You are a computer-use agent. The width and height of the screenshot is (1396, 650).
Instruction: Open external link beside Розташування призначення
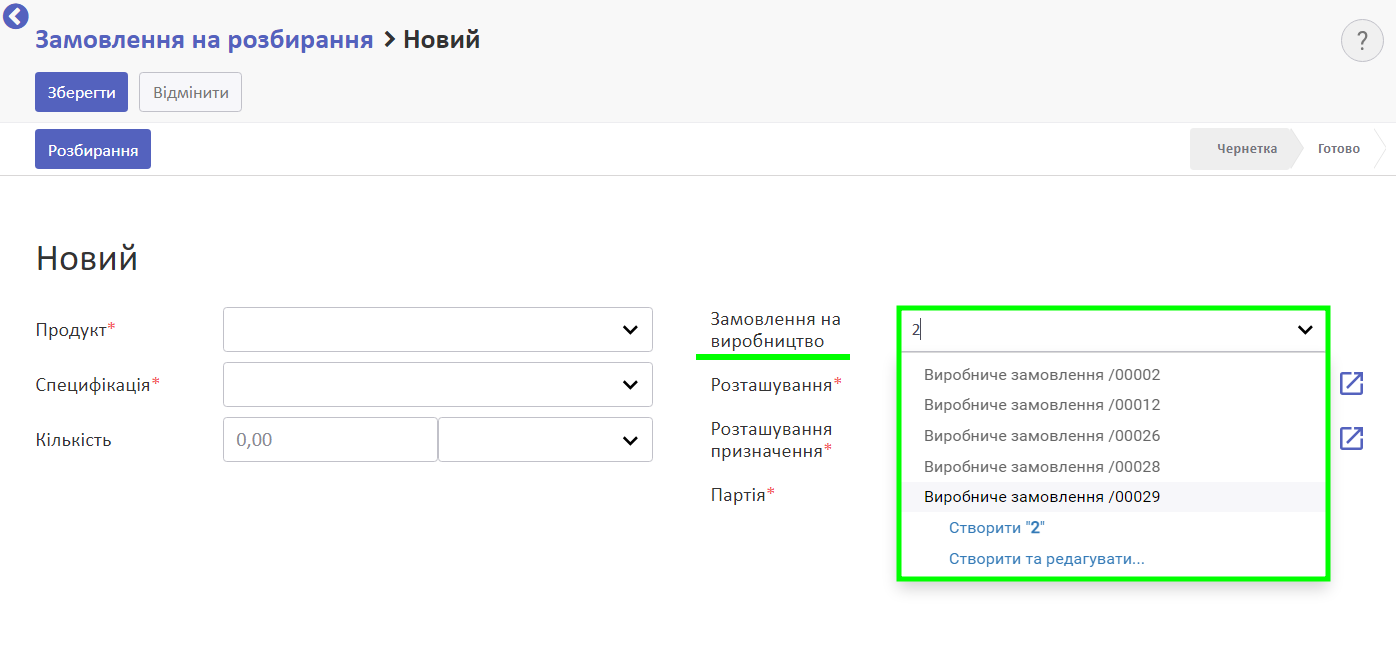click(1351, 439)
